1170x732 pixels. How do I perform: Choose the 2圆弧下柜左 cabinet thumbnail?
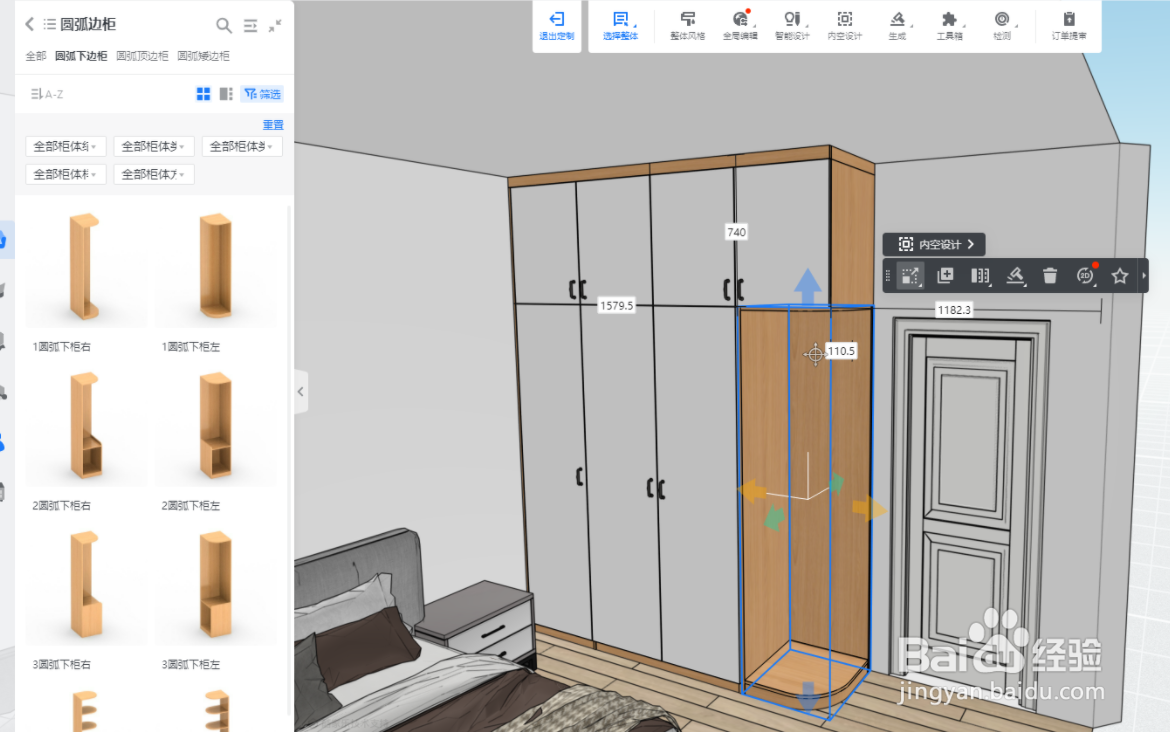click(x=216, y=426)
